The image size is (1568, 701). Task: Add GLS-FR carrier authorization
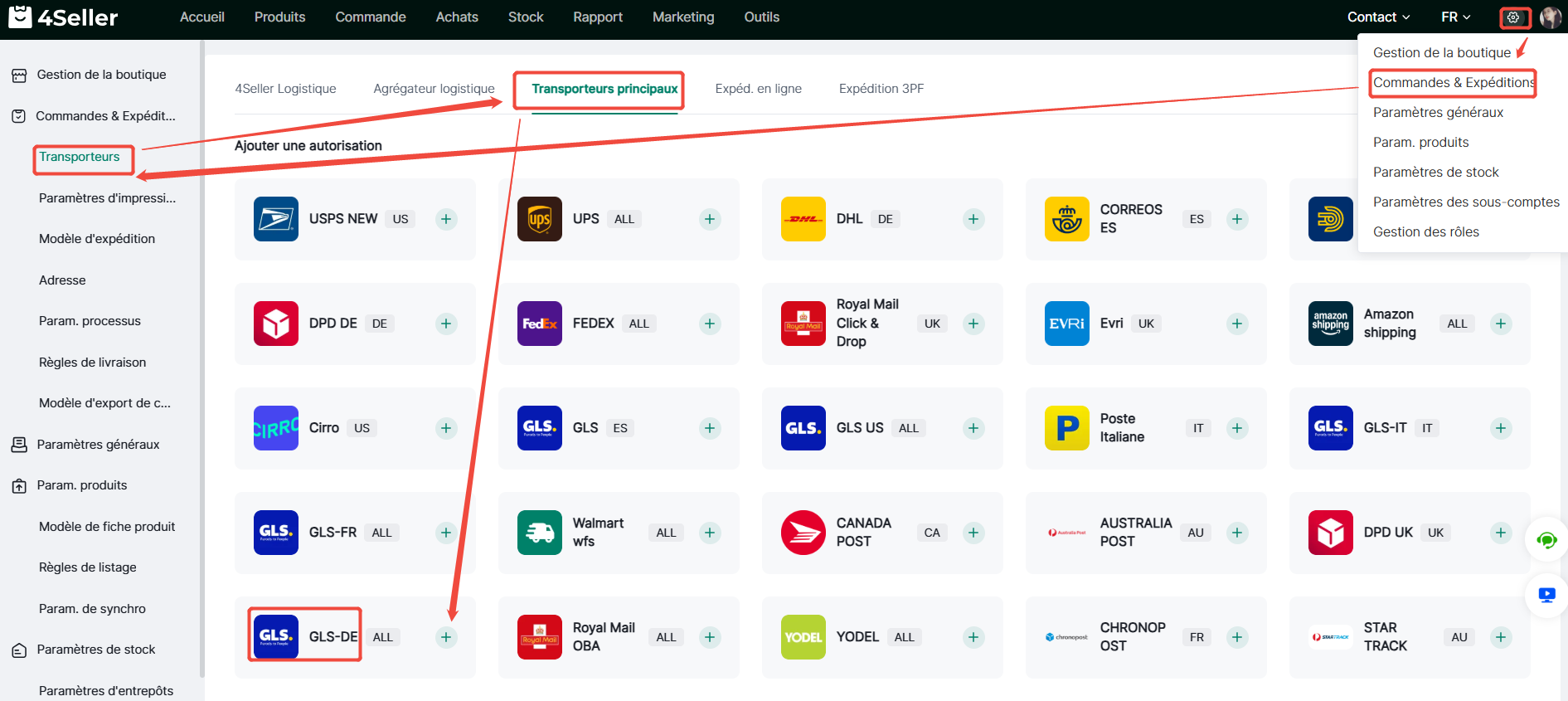pyautogui.click(x=446, y=533)
